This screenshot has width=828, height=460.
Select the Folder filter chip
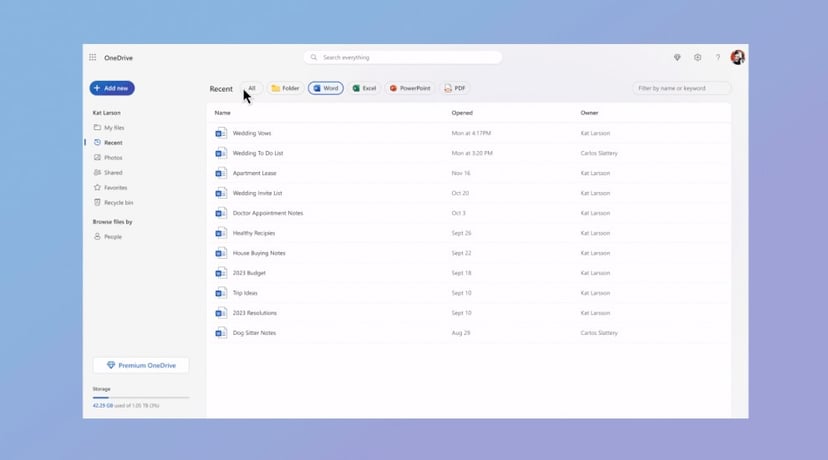point(285,88)
